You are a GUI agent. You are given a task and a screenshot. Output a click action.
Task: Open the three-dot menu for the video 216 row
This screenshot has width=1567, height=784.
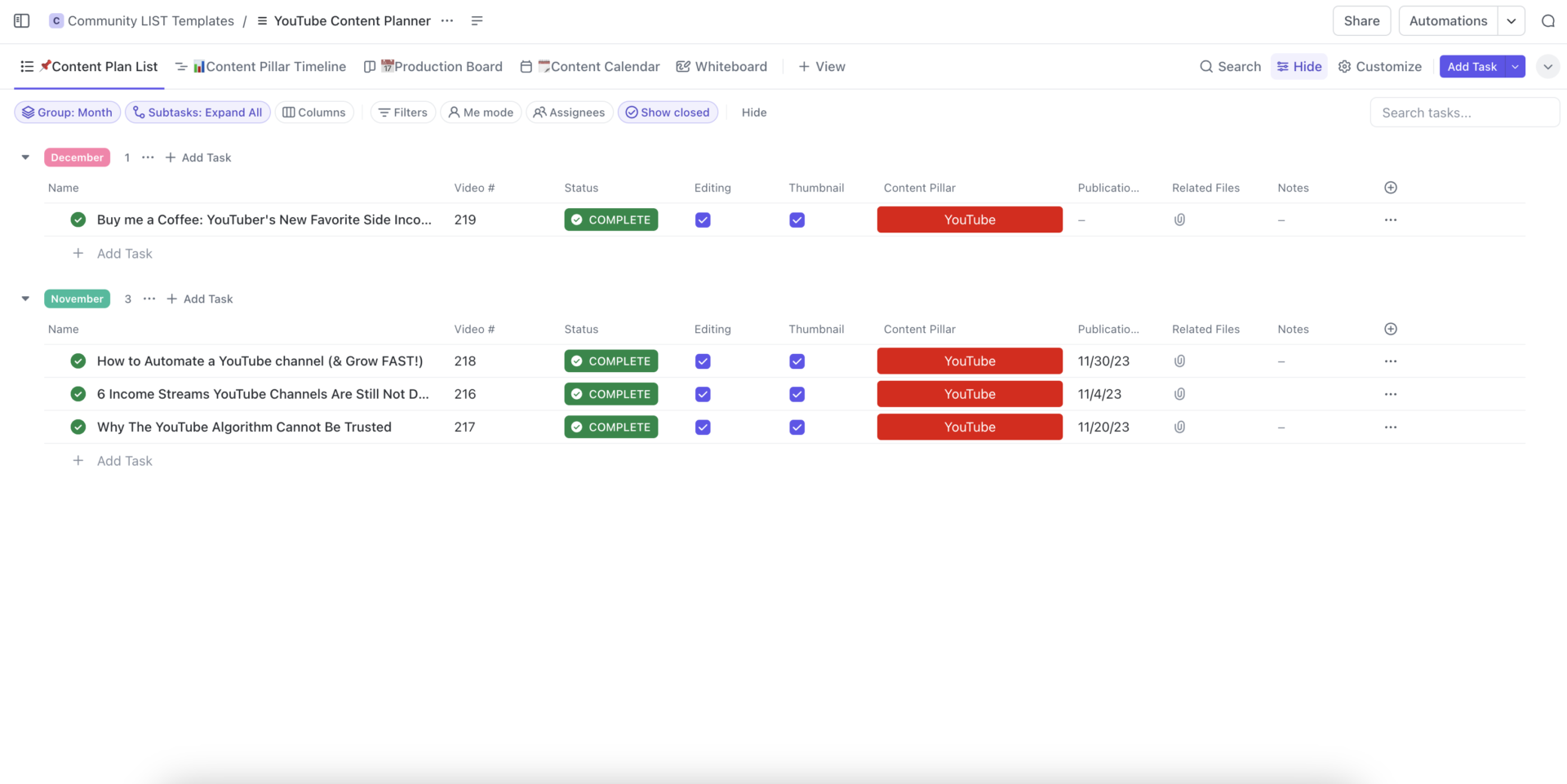tap(1391, 394)
